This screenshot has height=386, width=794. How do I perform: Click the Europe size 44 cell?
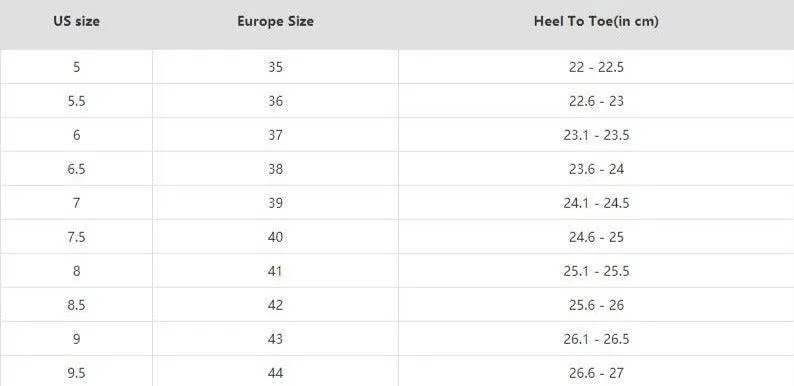(275, 371)
